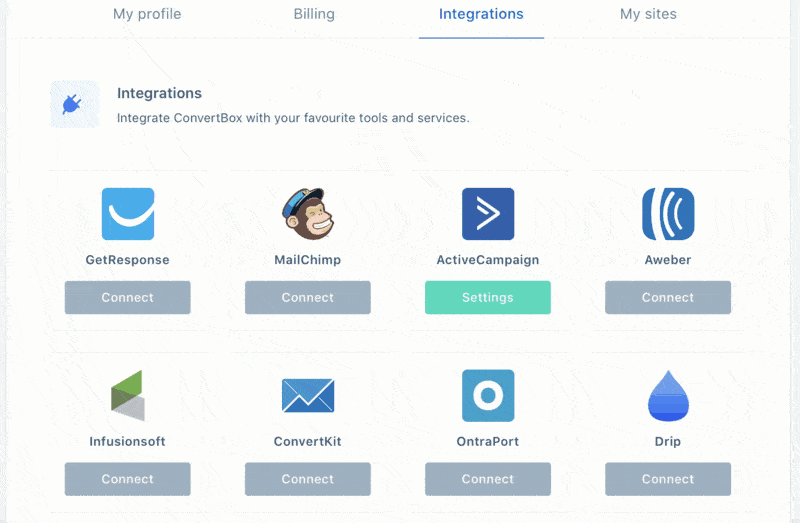The image size is (800, 523).
Task: Open ActiveCampaign Settings
Action: [x=488, y=297]
